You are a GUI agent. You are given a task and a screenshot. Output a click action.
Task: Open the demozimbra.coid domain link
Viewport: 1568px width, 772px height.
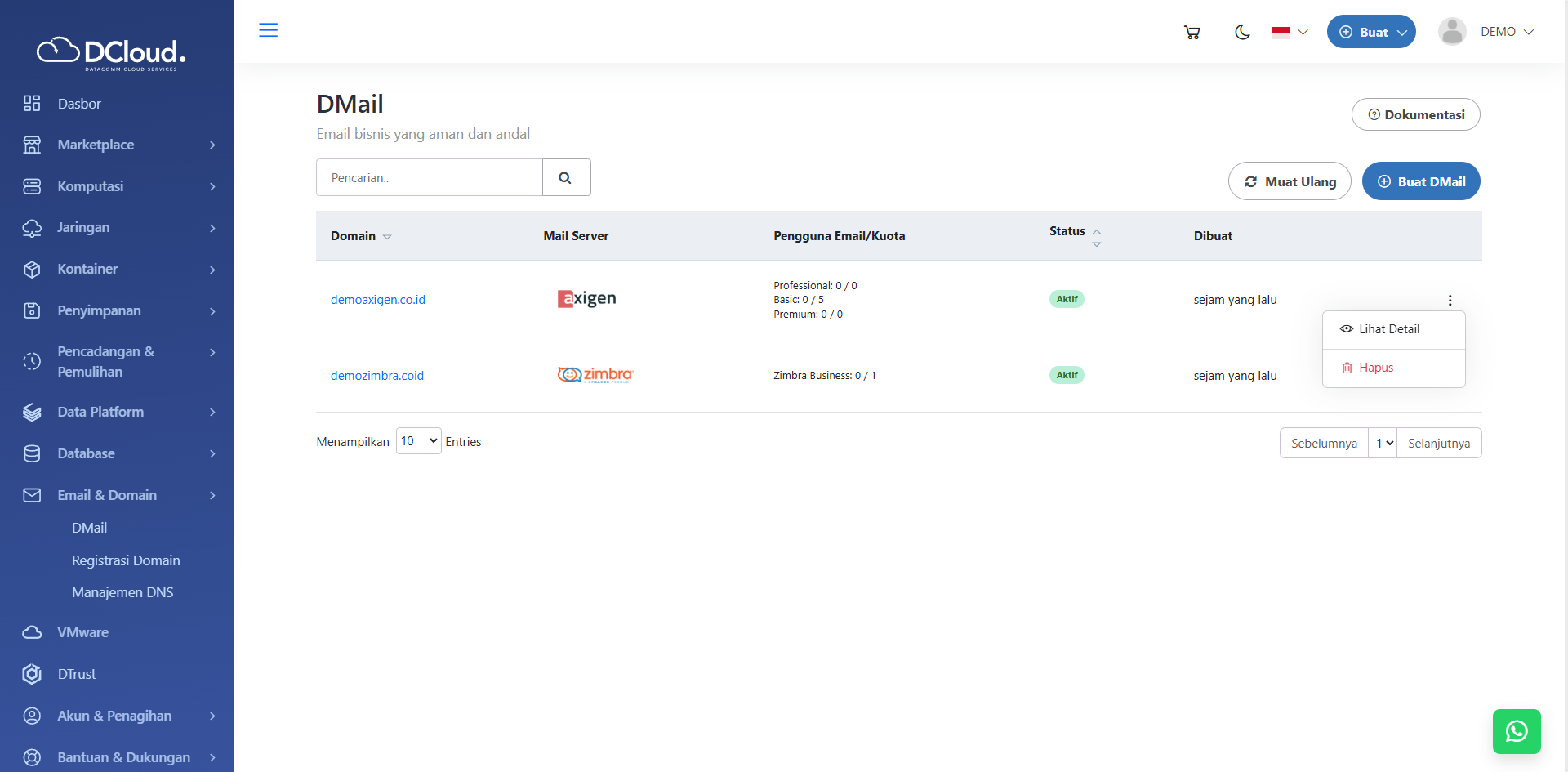tap(377, 376)
